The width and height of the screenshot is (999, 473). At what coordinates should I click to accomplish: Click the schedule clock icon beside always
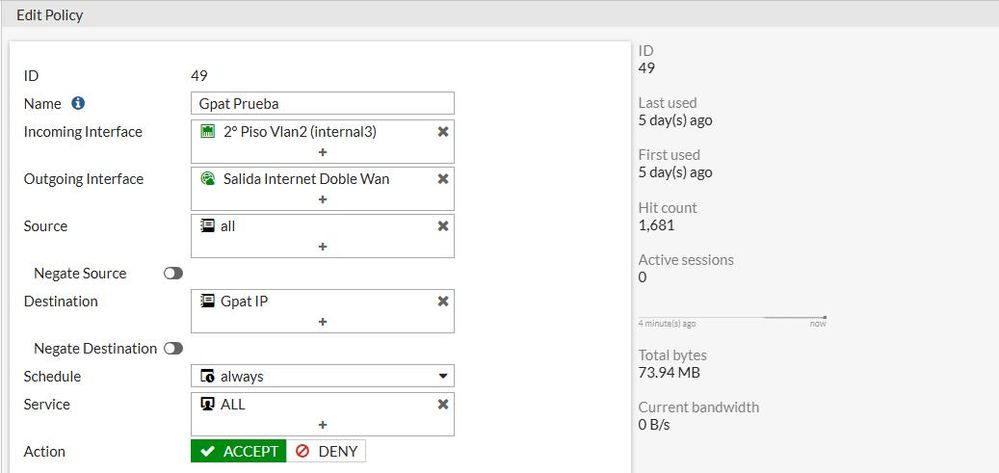tap(208, 377)
